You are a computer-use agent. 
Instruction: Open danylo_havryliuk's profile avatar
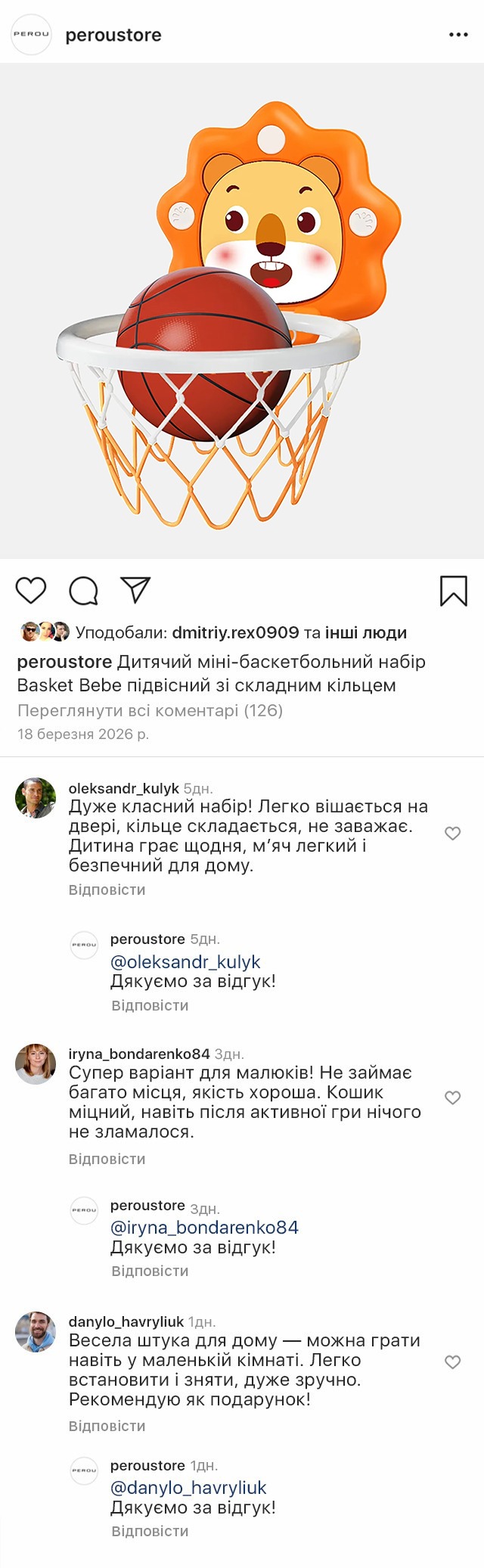pos(36,1332)
